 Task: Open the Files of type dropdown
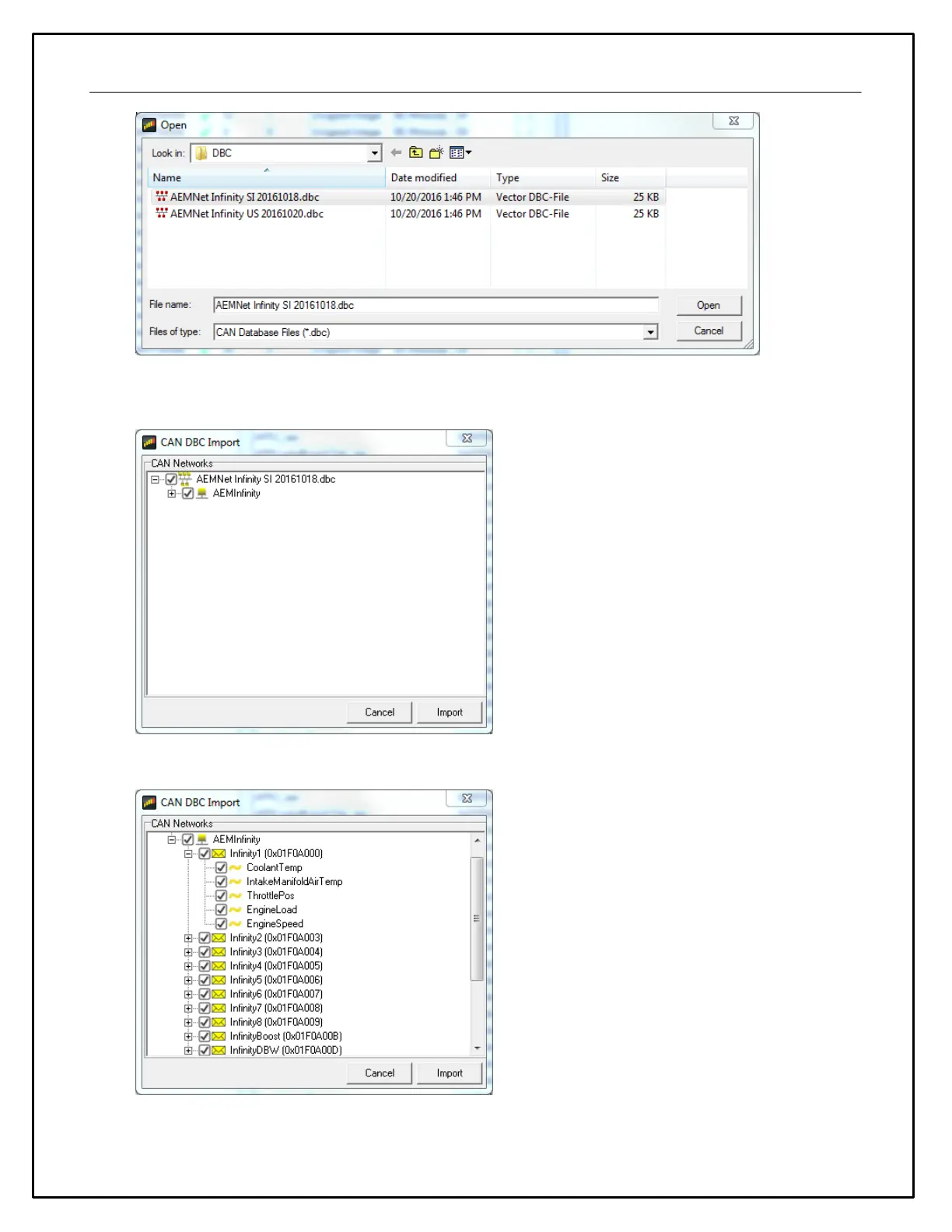click(x=650, y=332)
